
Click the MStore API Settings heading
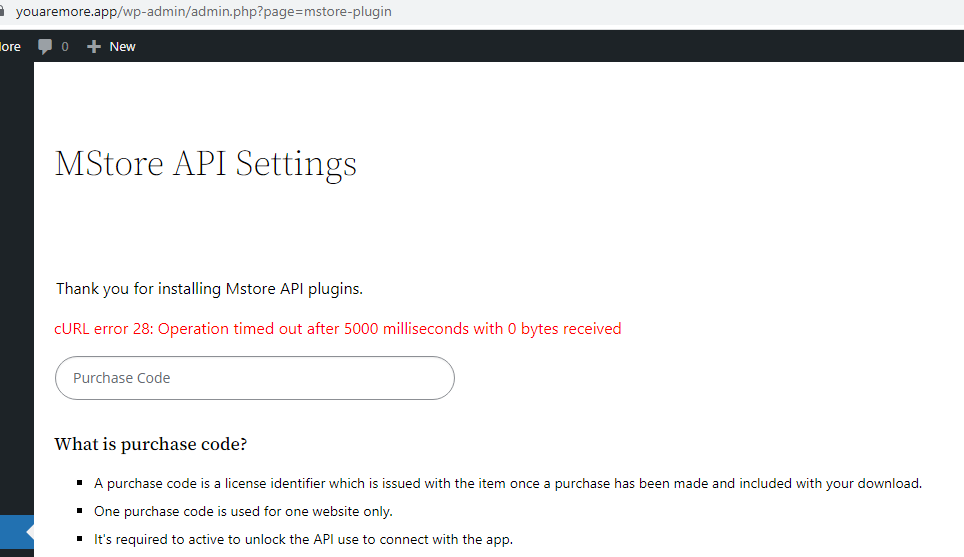pyautogui.click(x=206, y=164)
